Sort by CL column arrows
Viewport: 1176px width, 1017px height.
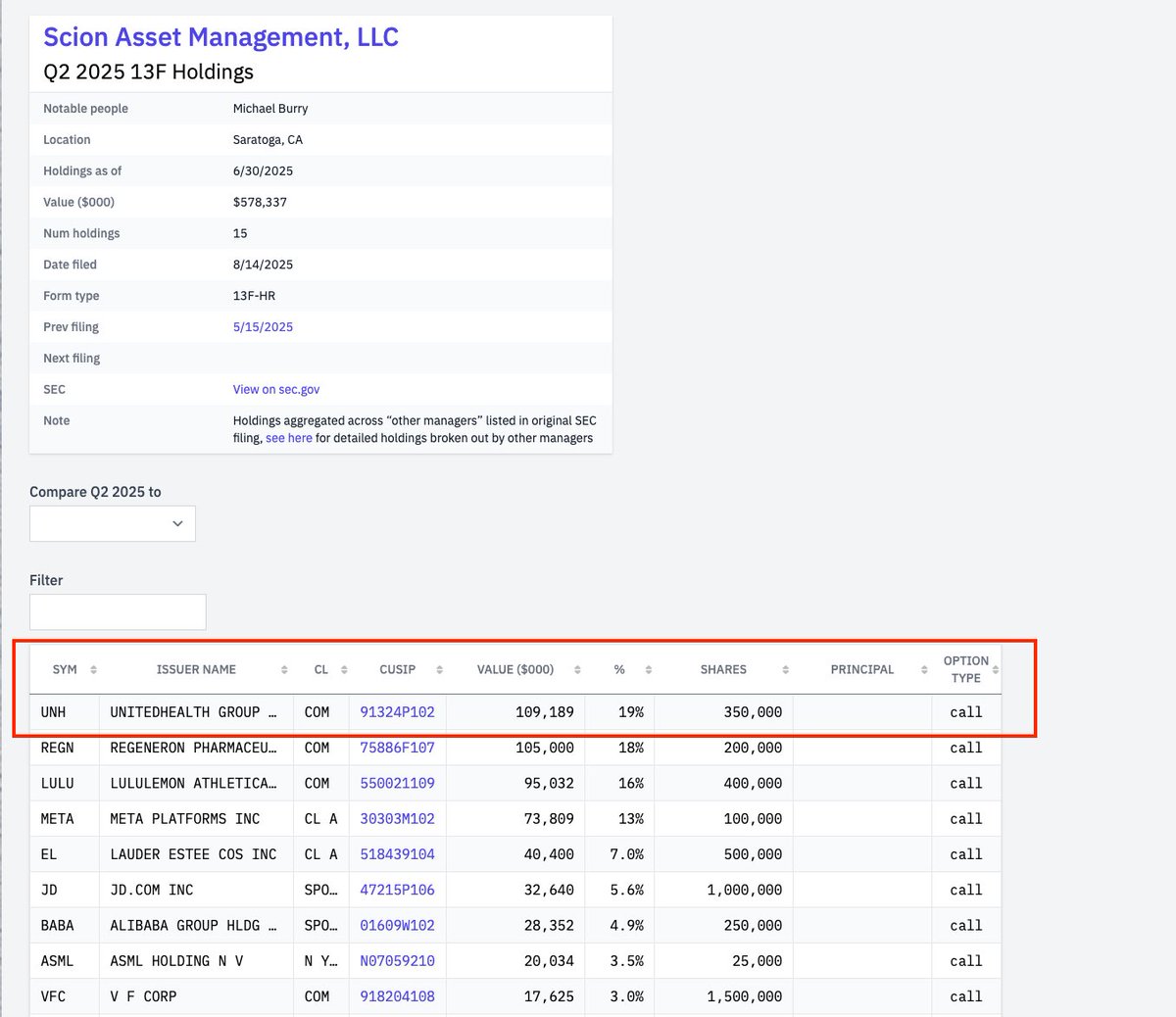[x=344, y=669]
